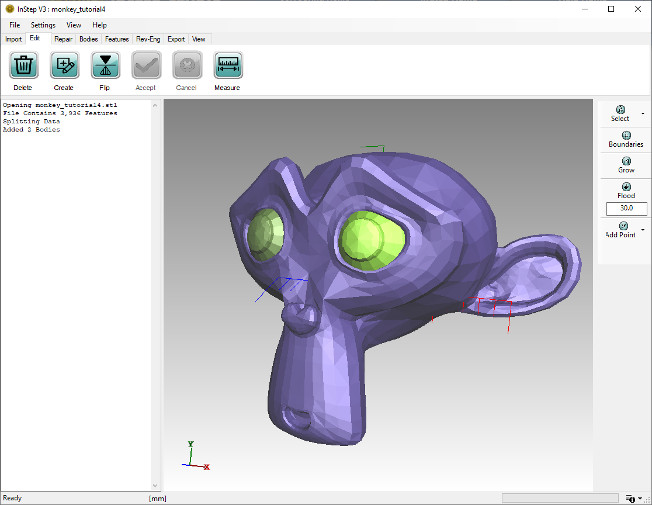Click the Create tool icon
The height and width of the screenshot is (505, 652).
point(64,66)
